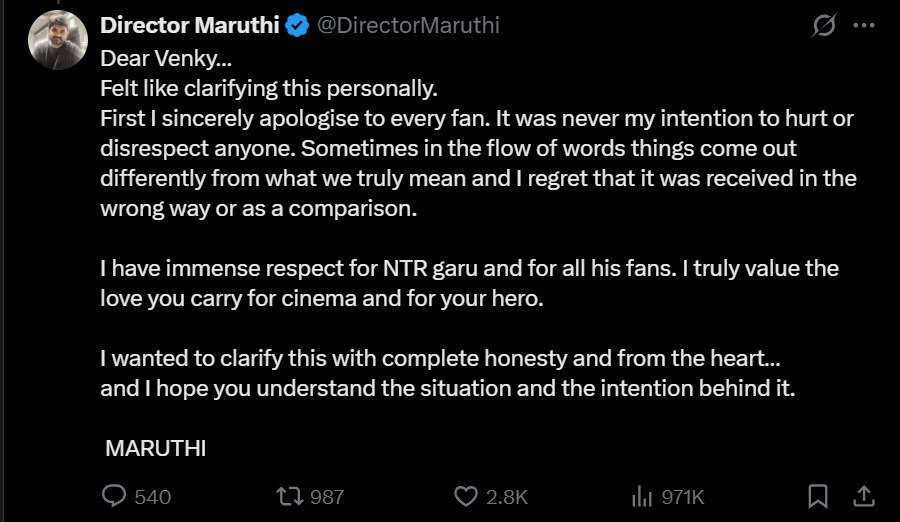
Task: Click the 540 replies count
Action: coord(152,497)
